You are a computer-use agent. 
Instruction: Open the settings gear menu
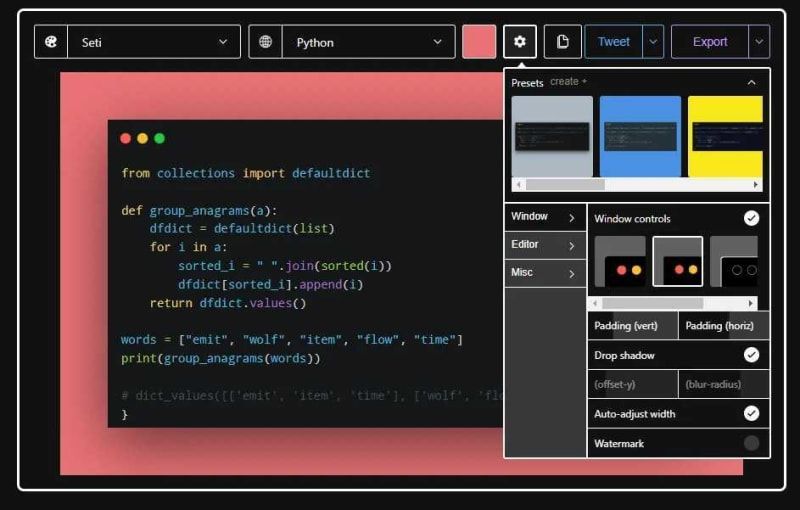point(519,41)
